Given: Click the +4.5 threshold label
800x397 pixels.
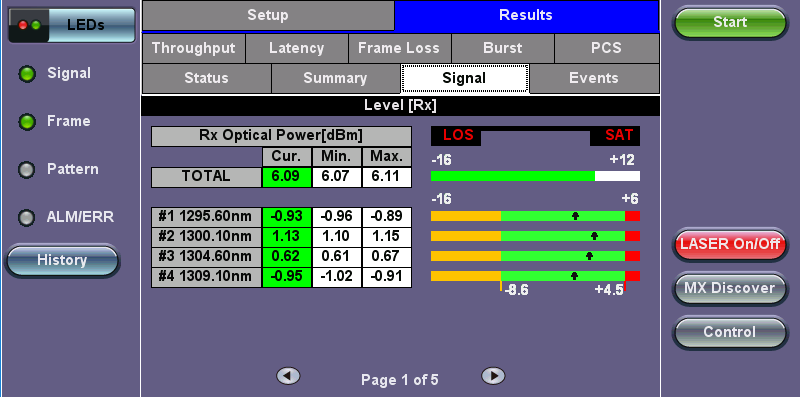Looking at the screenshot, I should (609, 290).
